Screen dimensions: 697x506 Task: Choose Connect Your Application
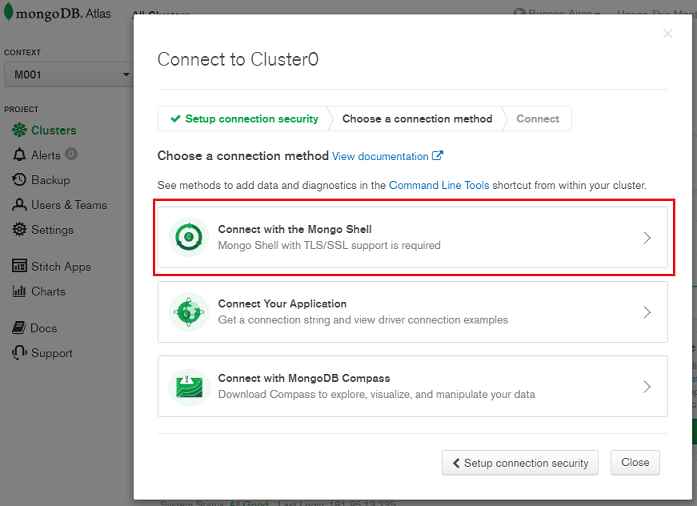tap(413, 312)
